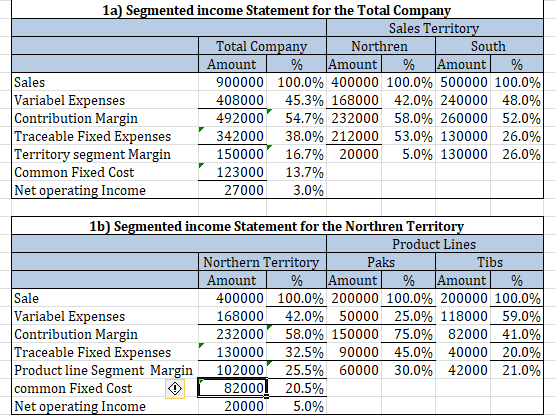Select South sales cell 500000
The image size is (556, 416).
[463, 82]
